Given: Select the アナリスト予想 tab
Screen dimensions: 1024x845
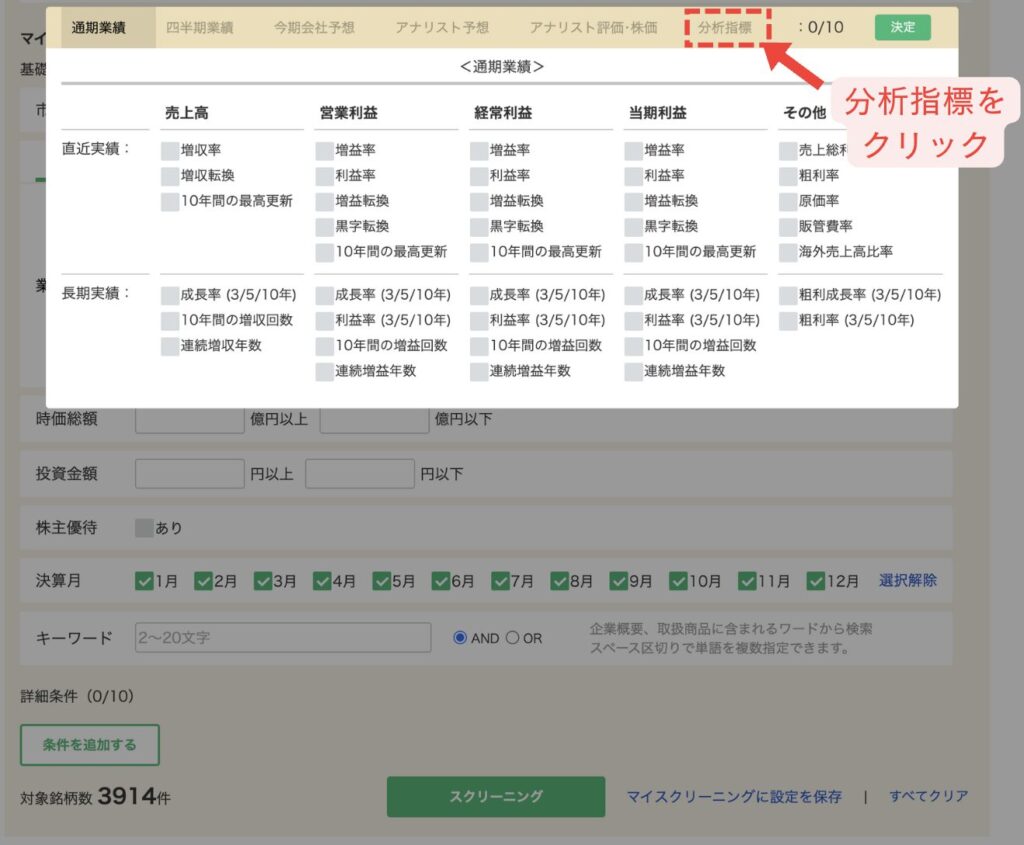Looking at the screenshot, I should pyautogui.click(x=442, y=27).
